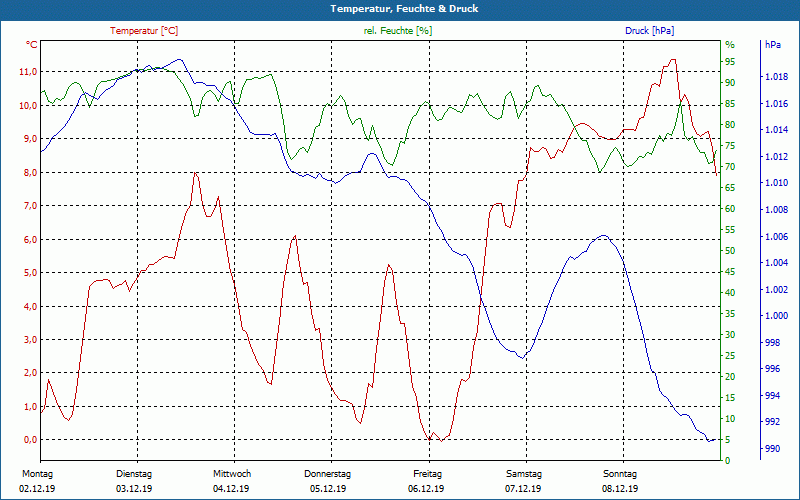Image resolution: width=800 pixels, height=500 pixels.
Task: Click the date '03.12.19'
Action: (134, 489)
